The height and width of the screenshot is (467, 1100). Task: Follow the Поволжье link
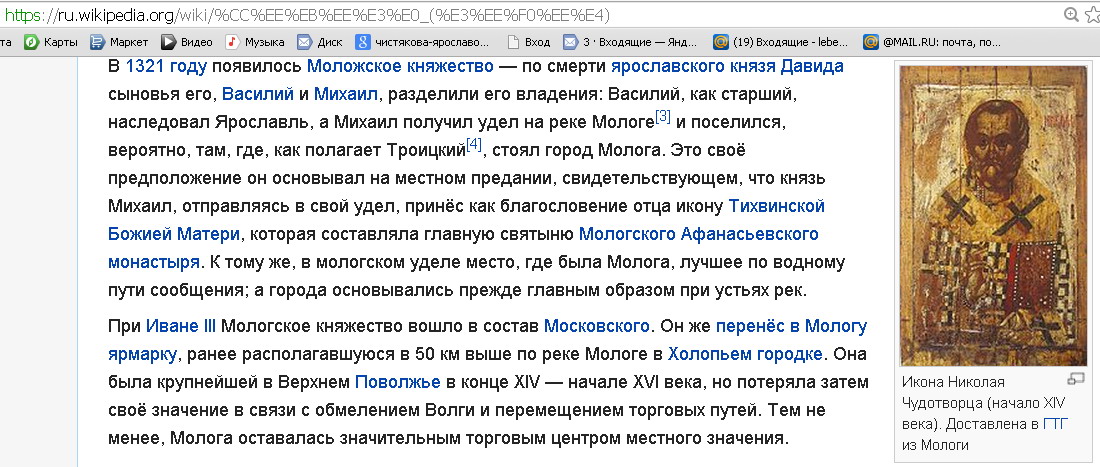point(398,382)
